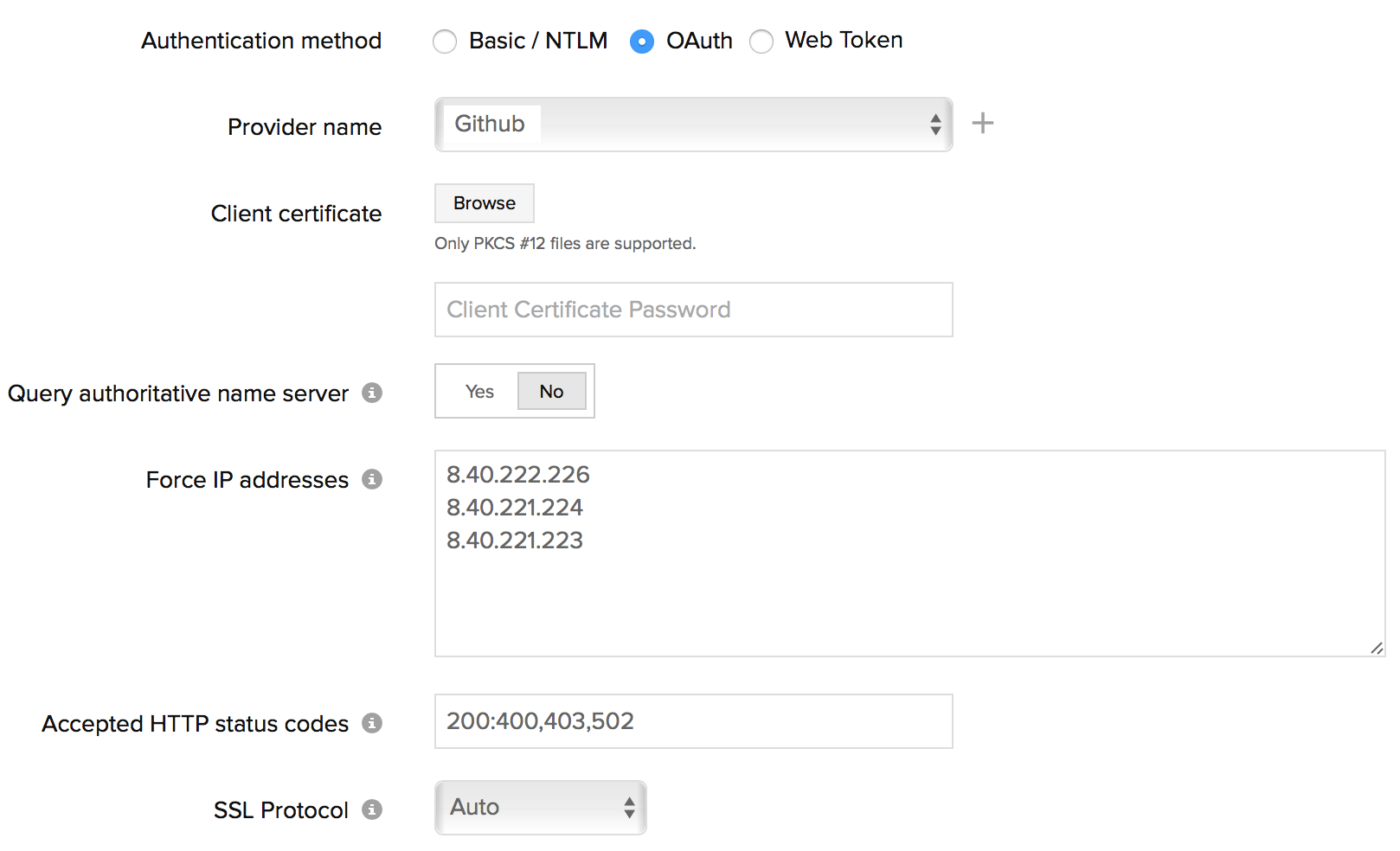Select Basic / NTLM authentication method
Viewport: 1400px width, 851px height.
(445, 42)
